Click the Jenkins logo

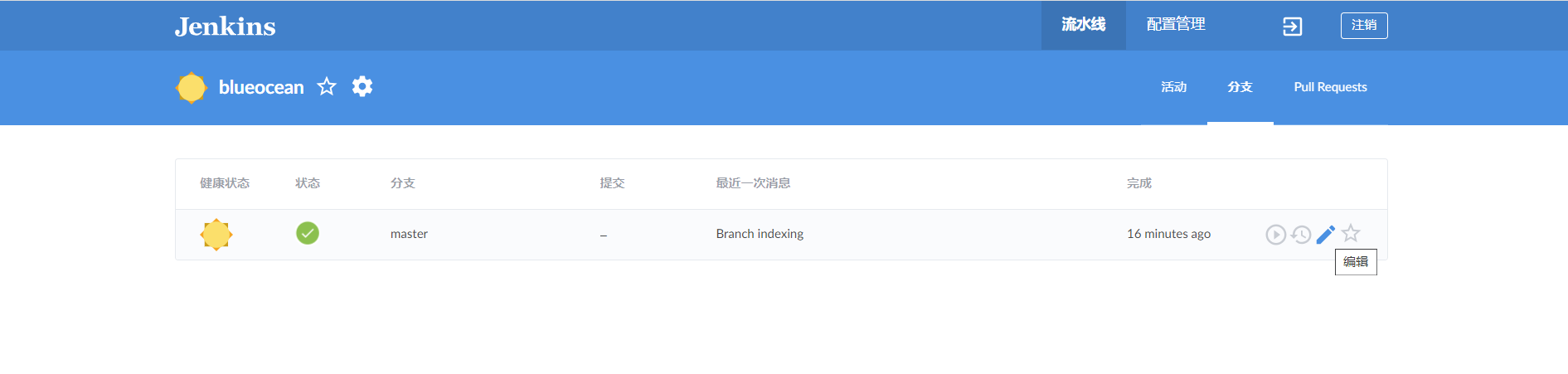225,27
